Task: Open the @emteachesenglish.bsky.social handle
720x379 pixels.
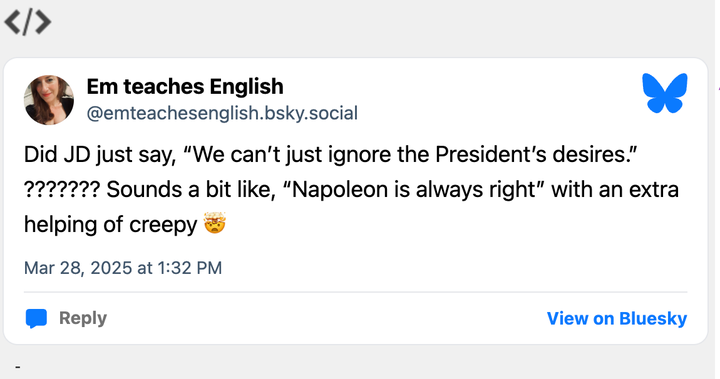Action: point(222,113)
